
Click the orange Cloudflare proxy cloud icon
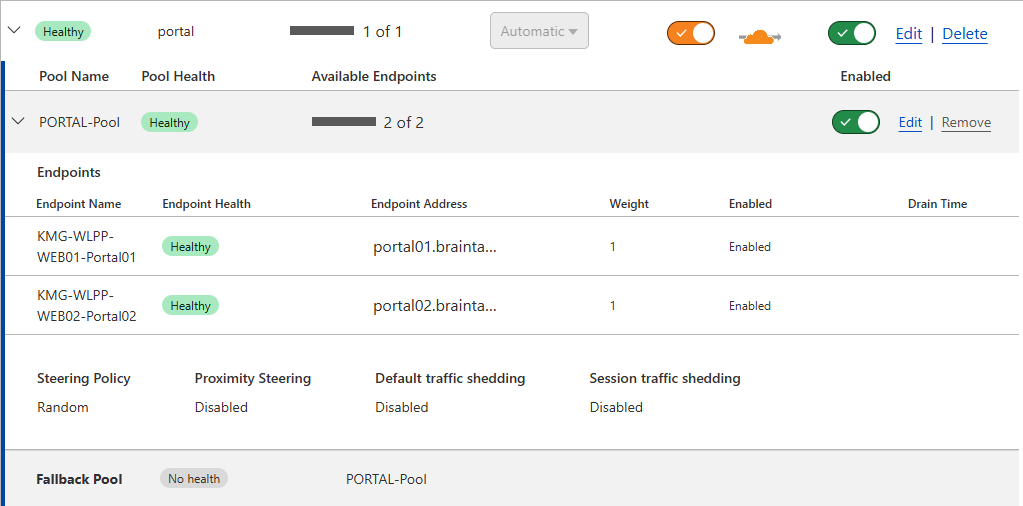coord(760,38)
